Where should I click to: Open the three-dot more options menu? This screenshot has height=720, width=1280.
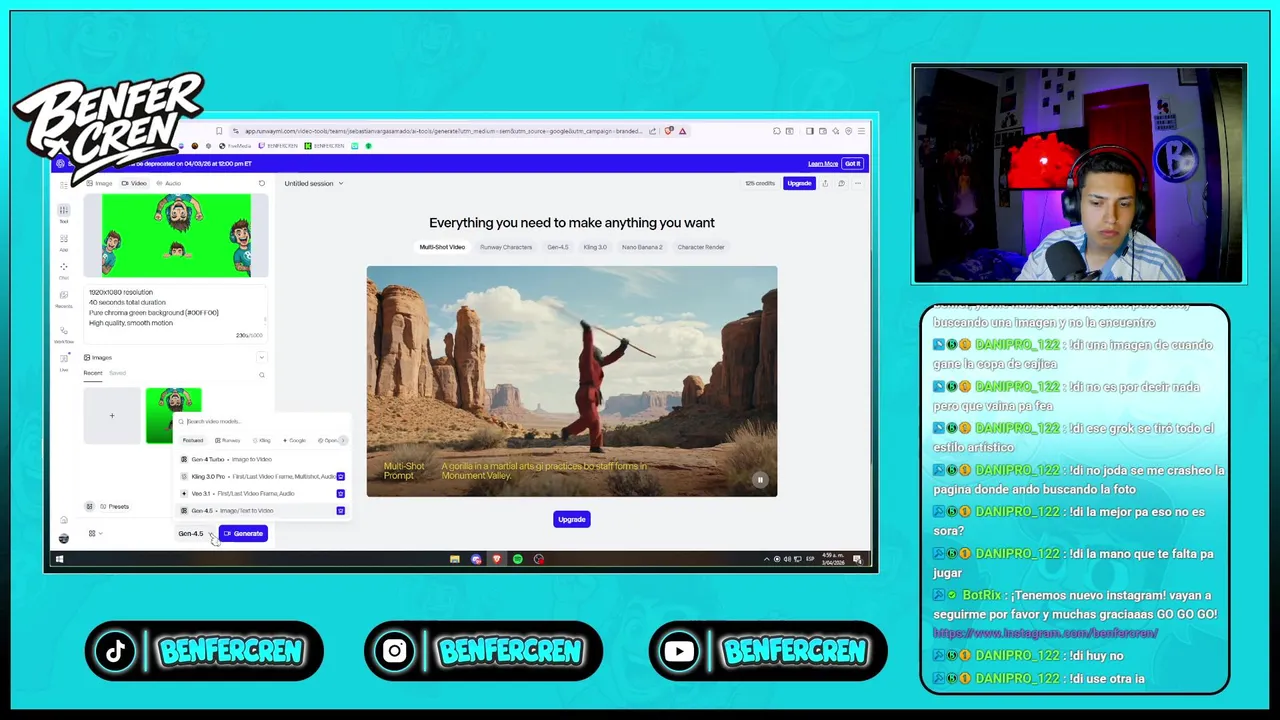pos(857,183)
